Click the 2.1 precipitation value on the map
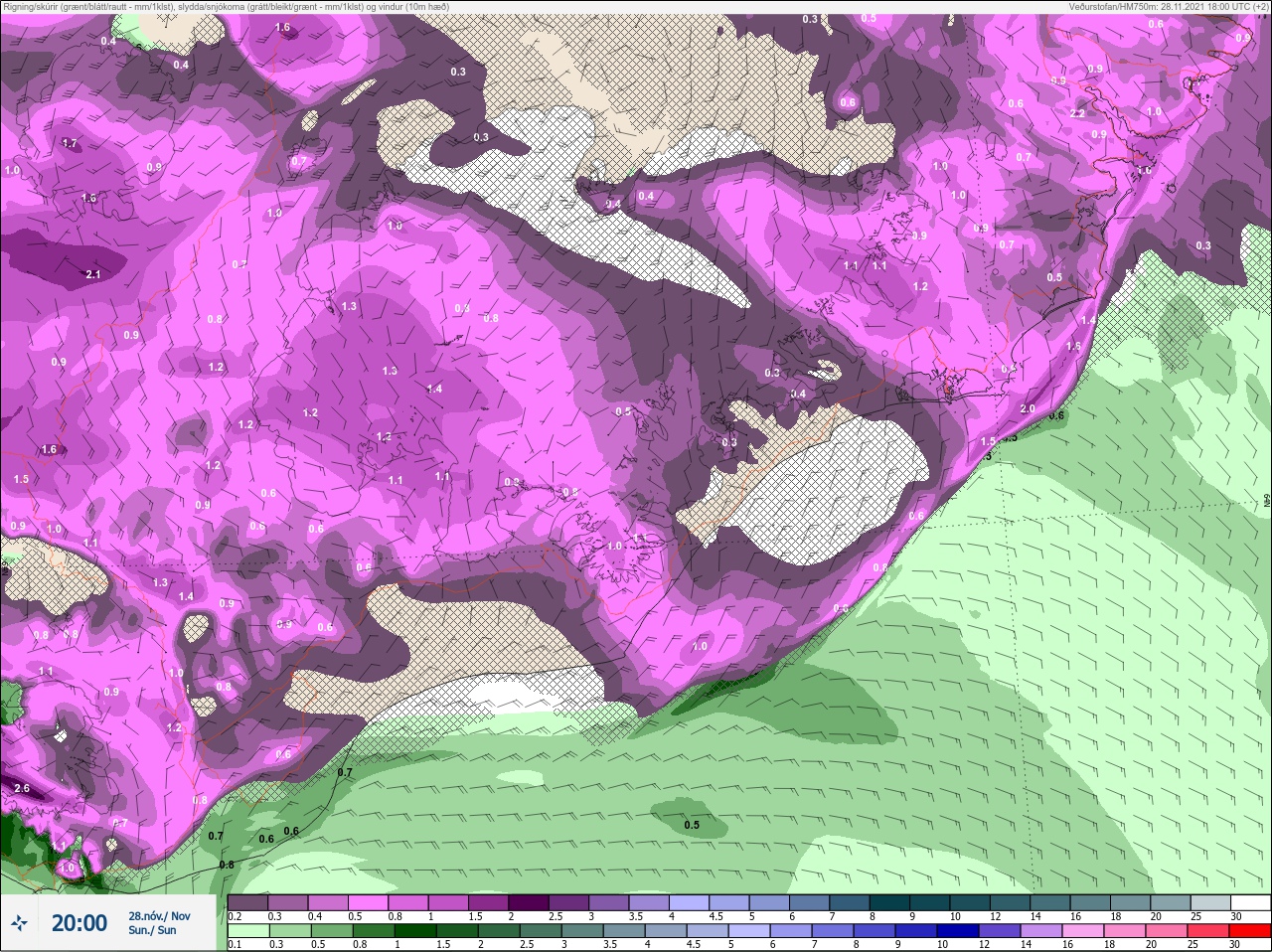This screenshot has width=1272, height=952. click(x=93, y=274)
